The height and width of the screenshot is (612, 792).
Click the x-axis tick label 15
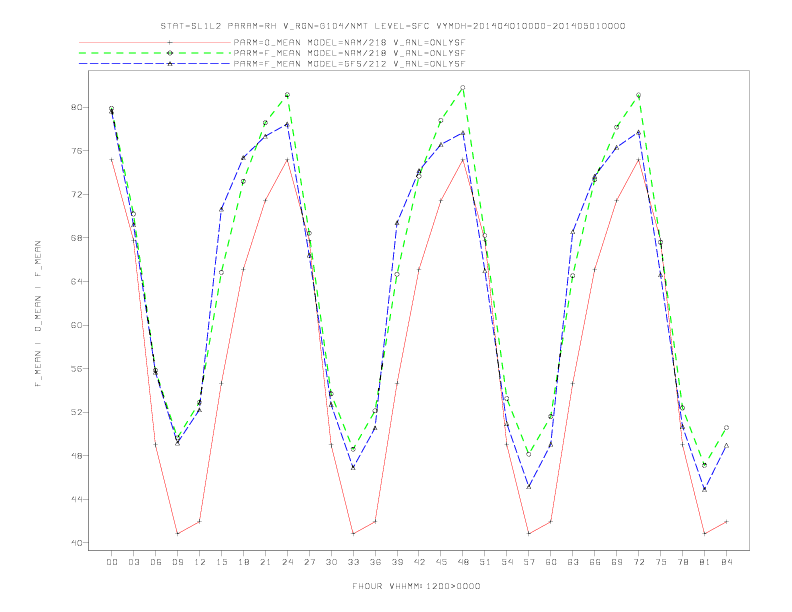coord(221,562)
